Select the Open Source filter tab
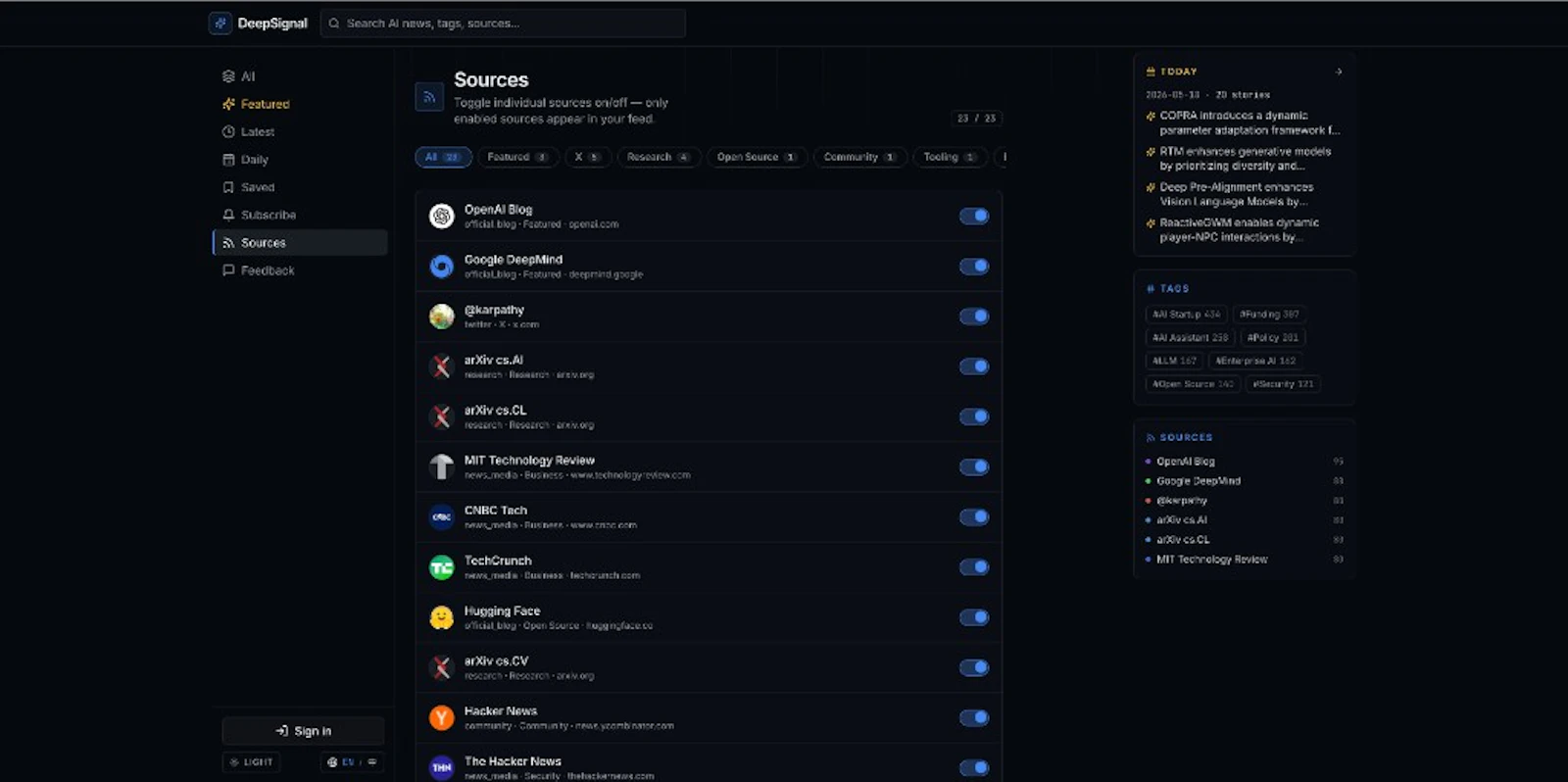The image size is (1568, 782). [757, 157]
